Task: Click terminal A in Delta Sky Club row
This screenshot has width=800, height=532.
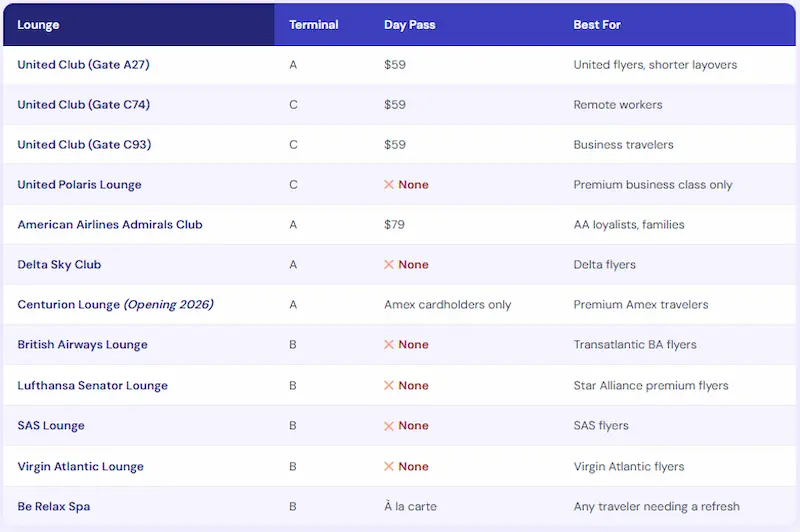Action: pos(293,265)
